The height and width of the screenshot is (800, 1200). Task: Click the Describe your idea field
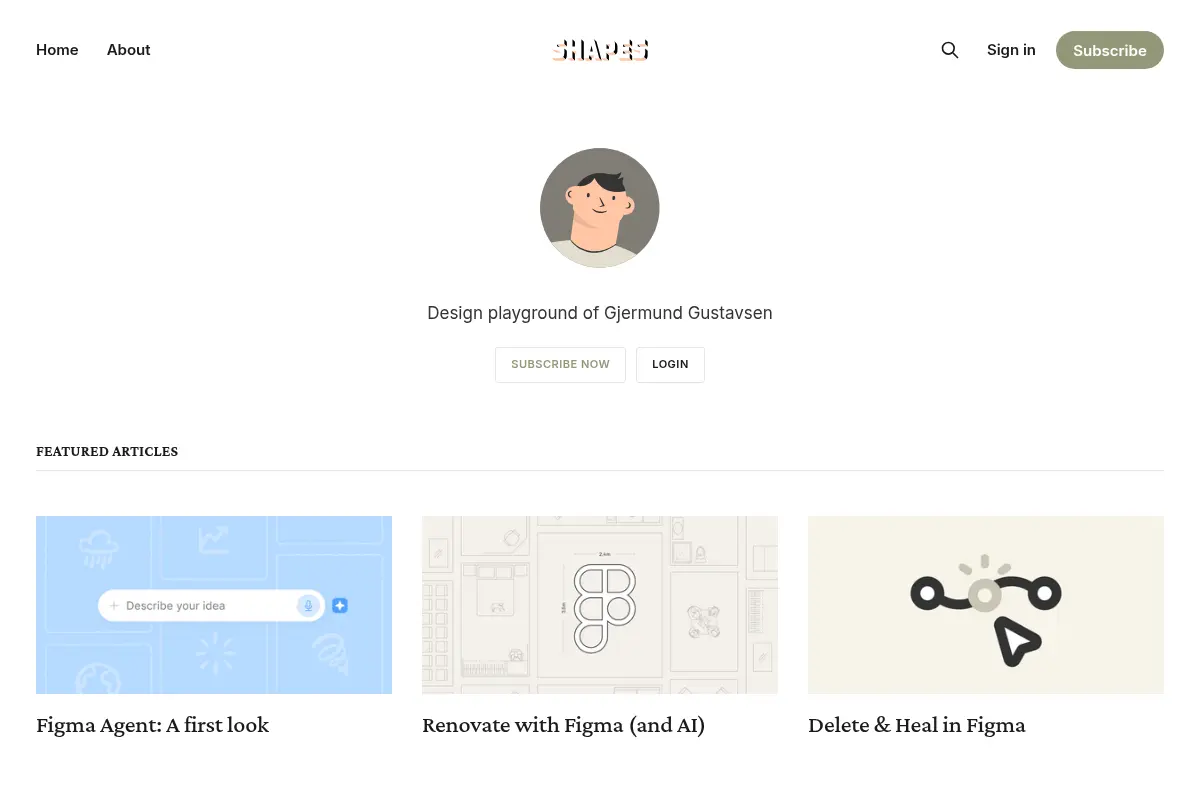211,606
